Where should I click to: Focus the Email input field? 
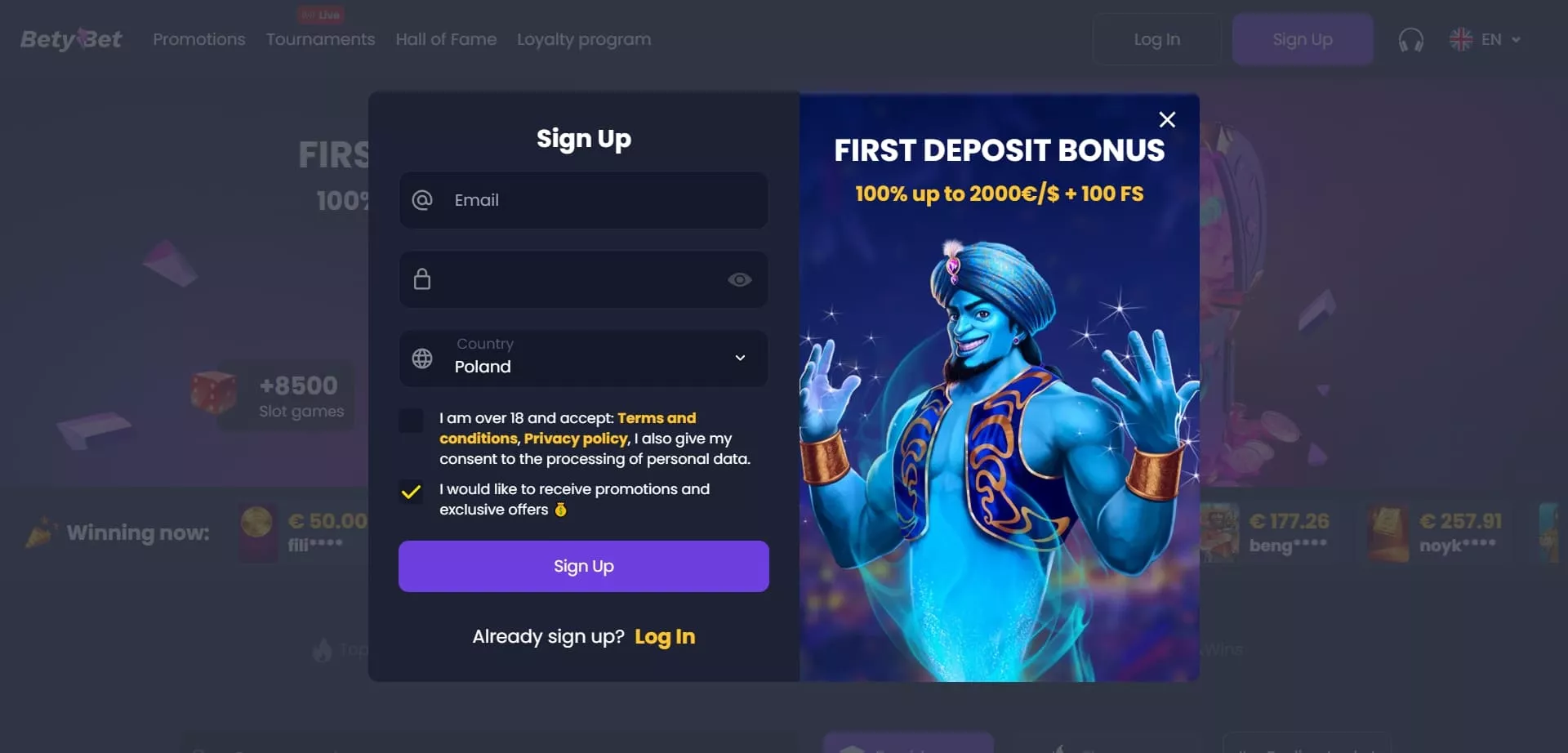pyautogui.click(x=584, y=200)
